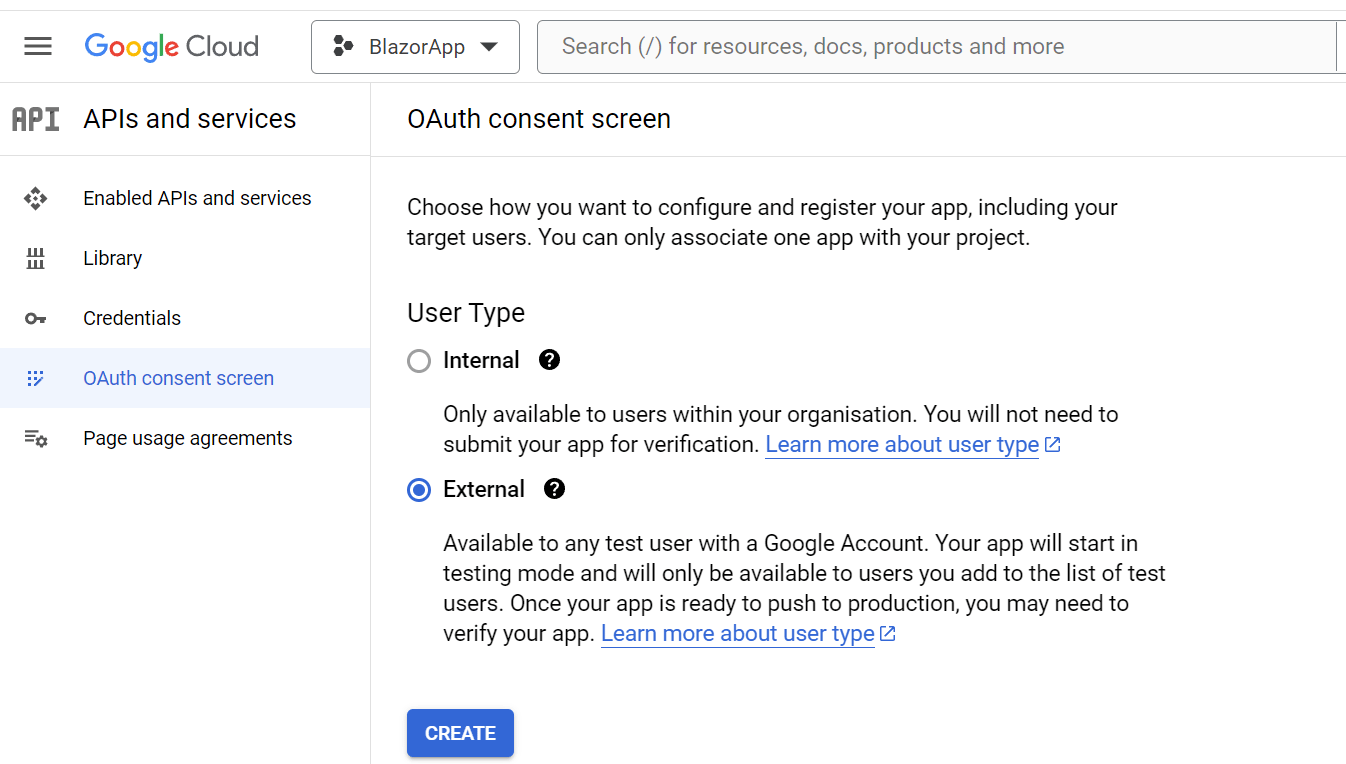
Task: Click the OAuth consent screen page title
Action: (x=539, y=119)
